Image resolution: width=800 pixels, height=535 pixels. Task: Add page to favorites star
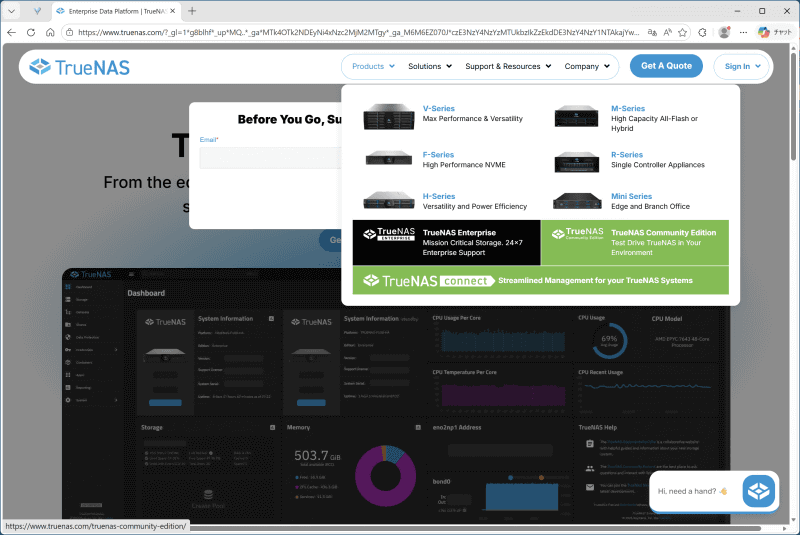[x=683, y=32]
